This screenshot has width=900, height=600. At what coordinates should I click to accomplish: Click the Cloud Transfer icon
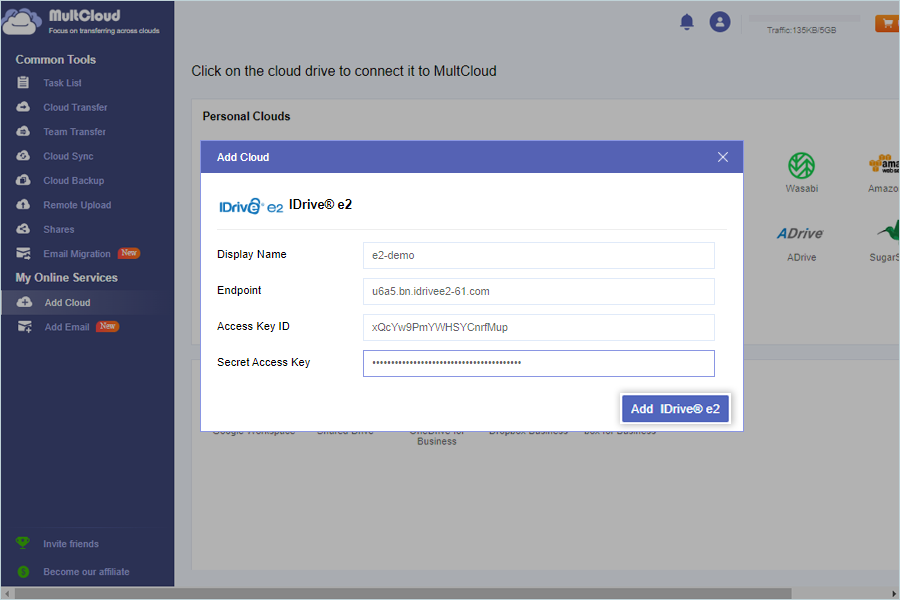[23, 107]
